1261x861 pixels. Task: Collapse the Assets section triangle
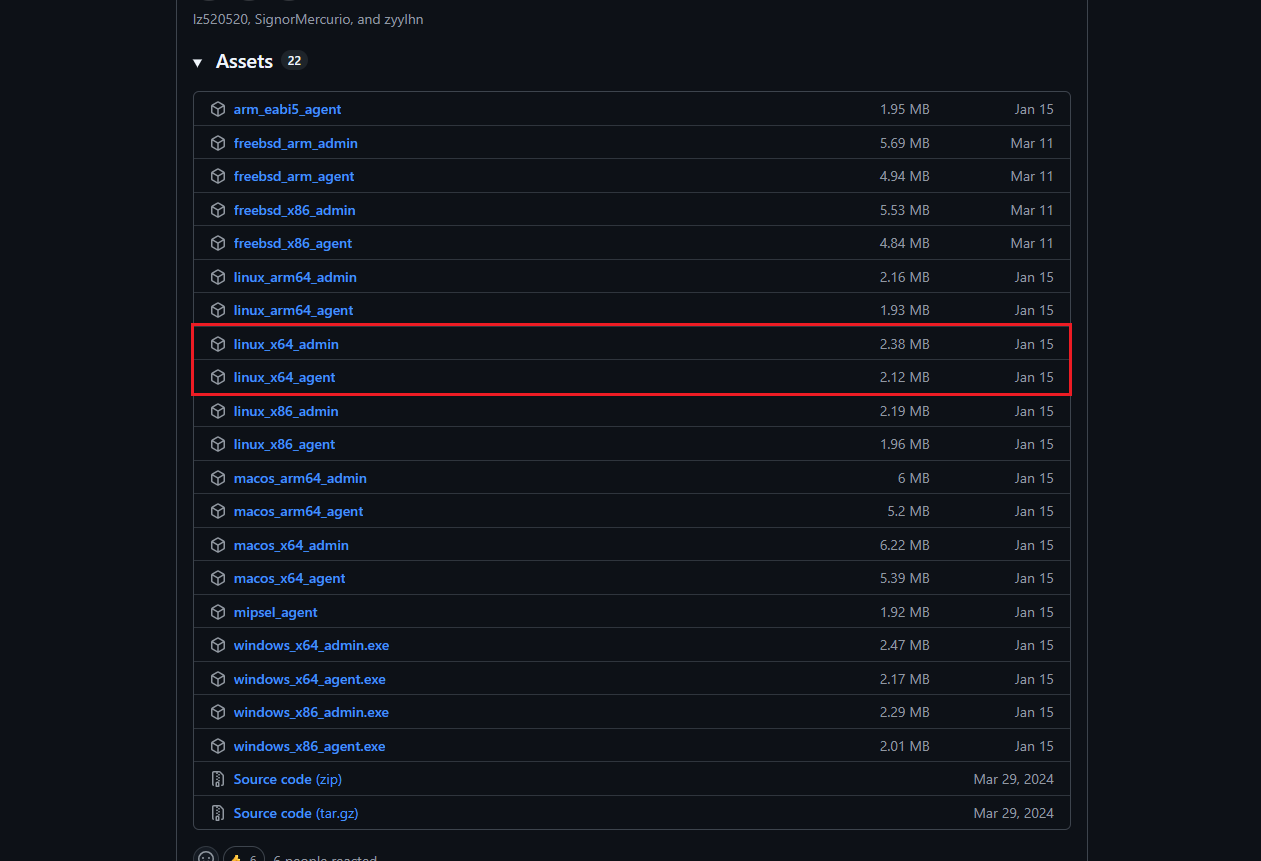[x=198, y=63]
